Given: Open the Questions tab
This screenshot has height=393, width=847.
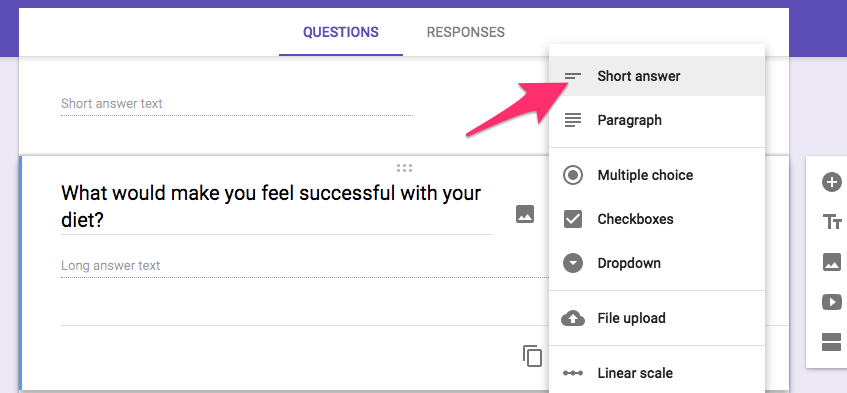Looking at the screenshot, I should (x=341, y=32).
